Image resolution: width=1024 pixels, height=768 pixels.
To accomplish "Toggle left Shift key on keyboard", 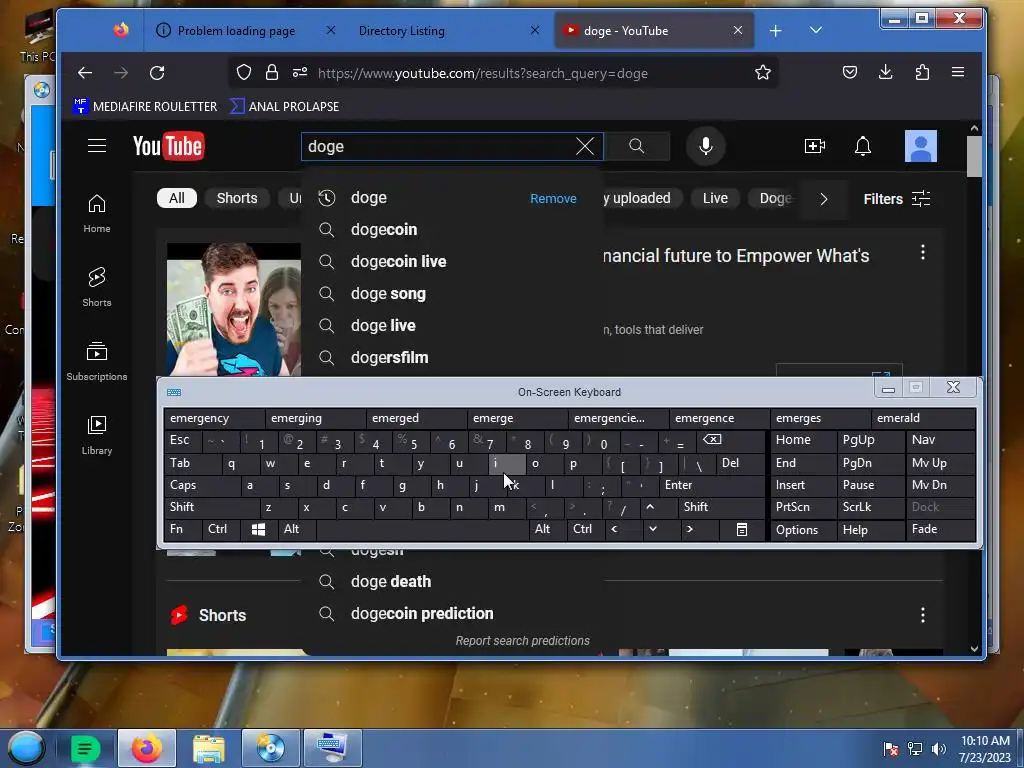I will coord(212,507).
